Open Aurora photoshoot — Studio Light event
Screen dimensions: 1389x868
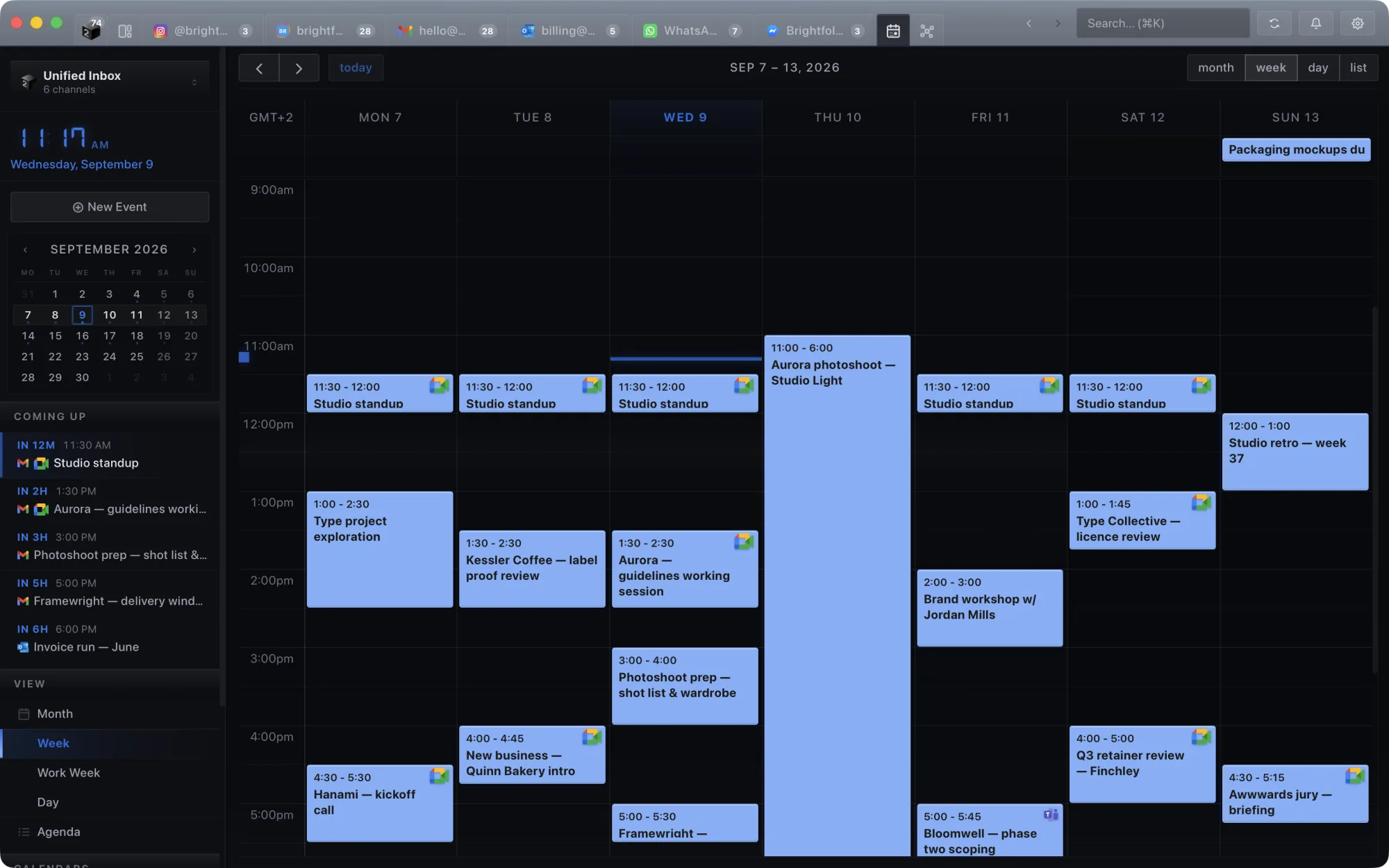[x=837, y=596]
